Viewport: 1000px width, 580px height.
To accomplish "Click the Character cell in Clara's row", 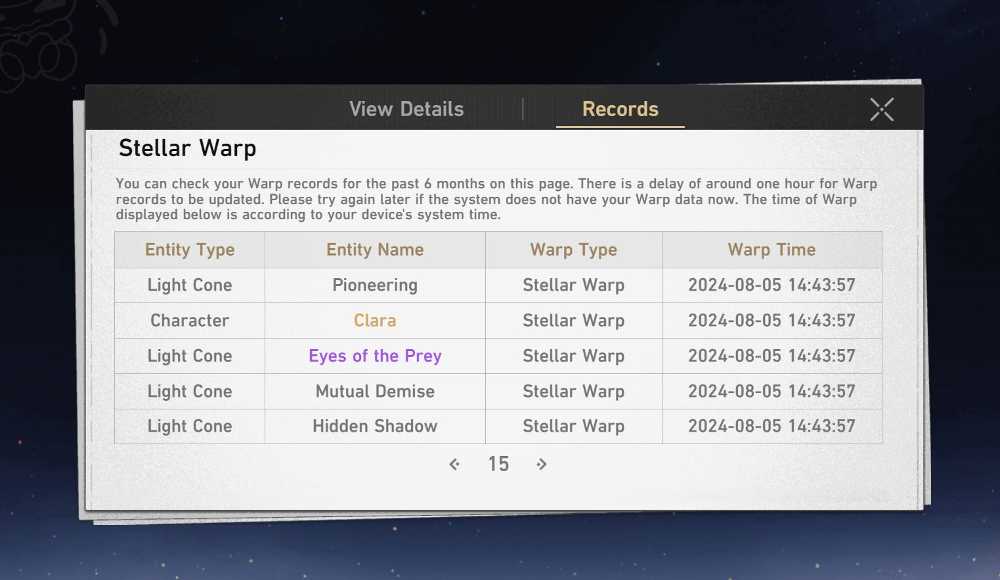I will 189,320.
